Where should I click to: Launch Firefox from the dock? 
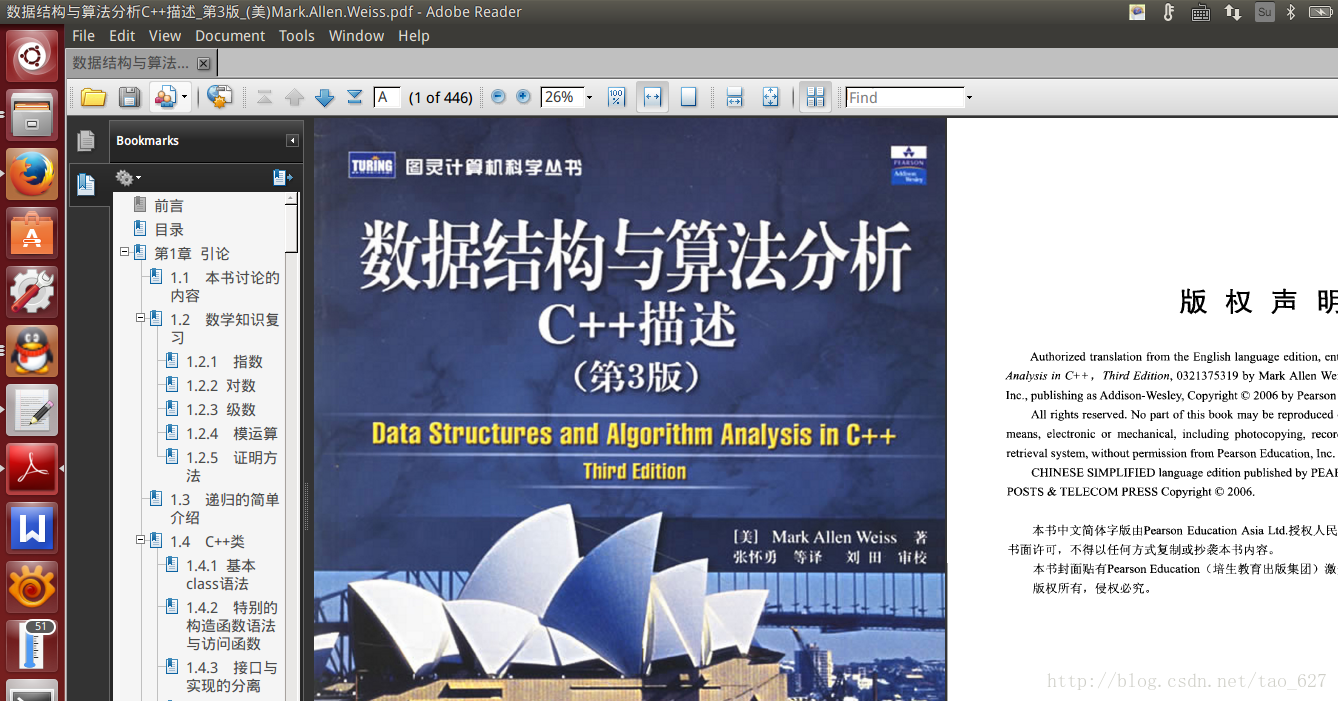pyautogui.click(x=32, y=174)
